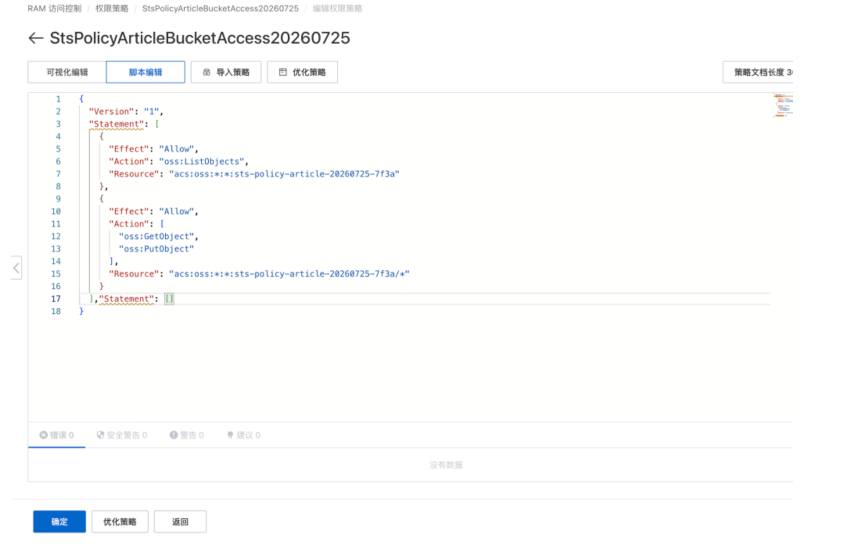Click line number 17 in the gutter
Image resolution: width=851 pixels, height=552 pixels.
coord(56,299)
